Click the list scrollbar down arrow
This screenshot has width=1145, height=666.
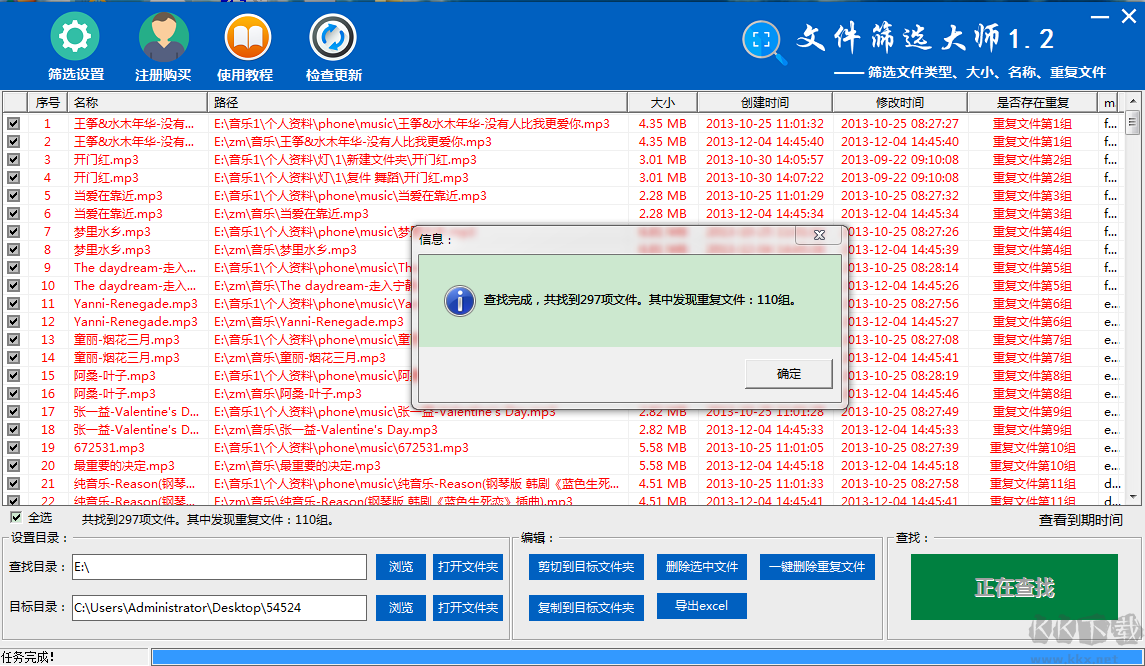point(1133,497)
